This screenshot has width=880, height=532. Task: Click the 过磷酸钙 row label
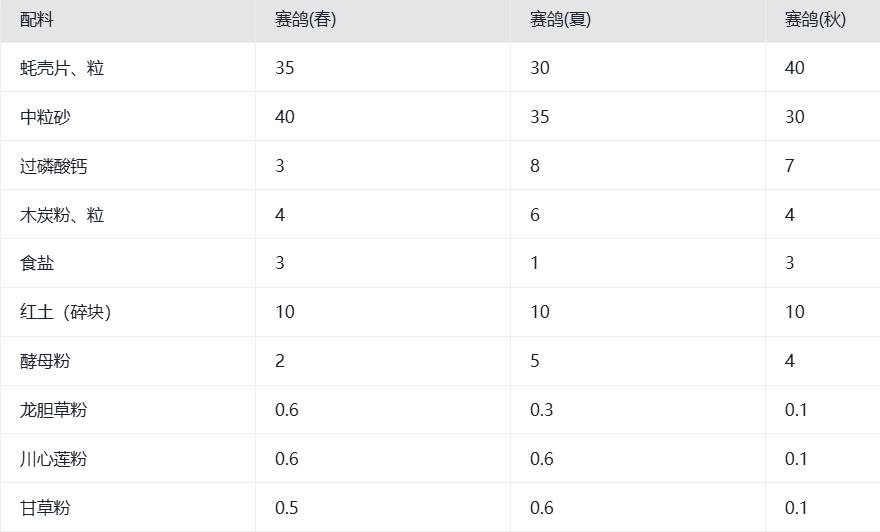[54, 166]
